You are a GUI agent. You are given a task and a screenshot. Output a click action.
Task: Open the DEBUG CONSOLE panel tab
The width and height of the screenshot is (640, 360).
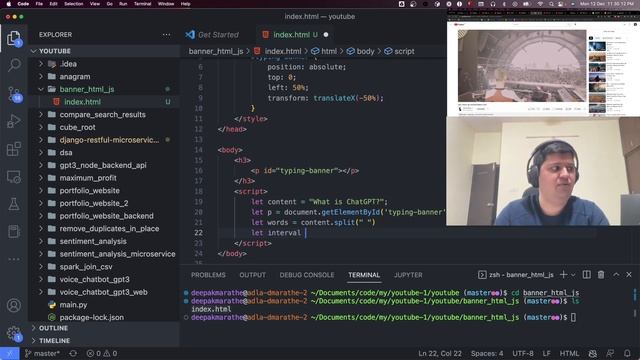307,275
